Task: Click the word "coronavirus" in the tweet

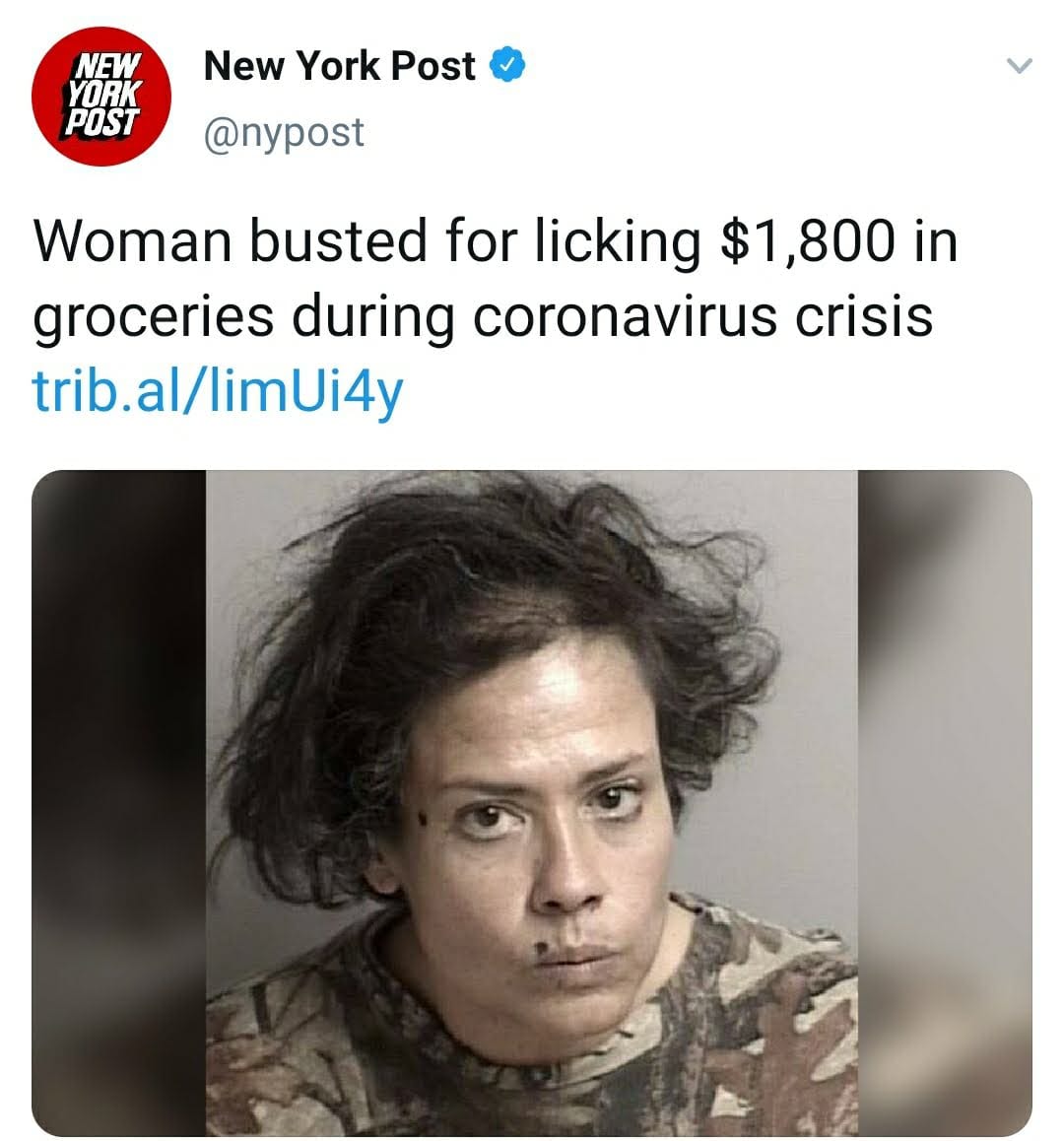Action: pyautogui.click(x=626, y=317)
